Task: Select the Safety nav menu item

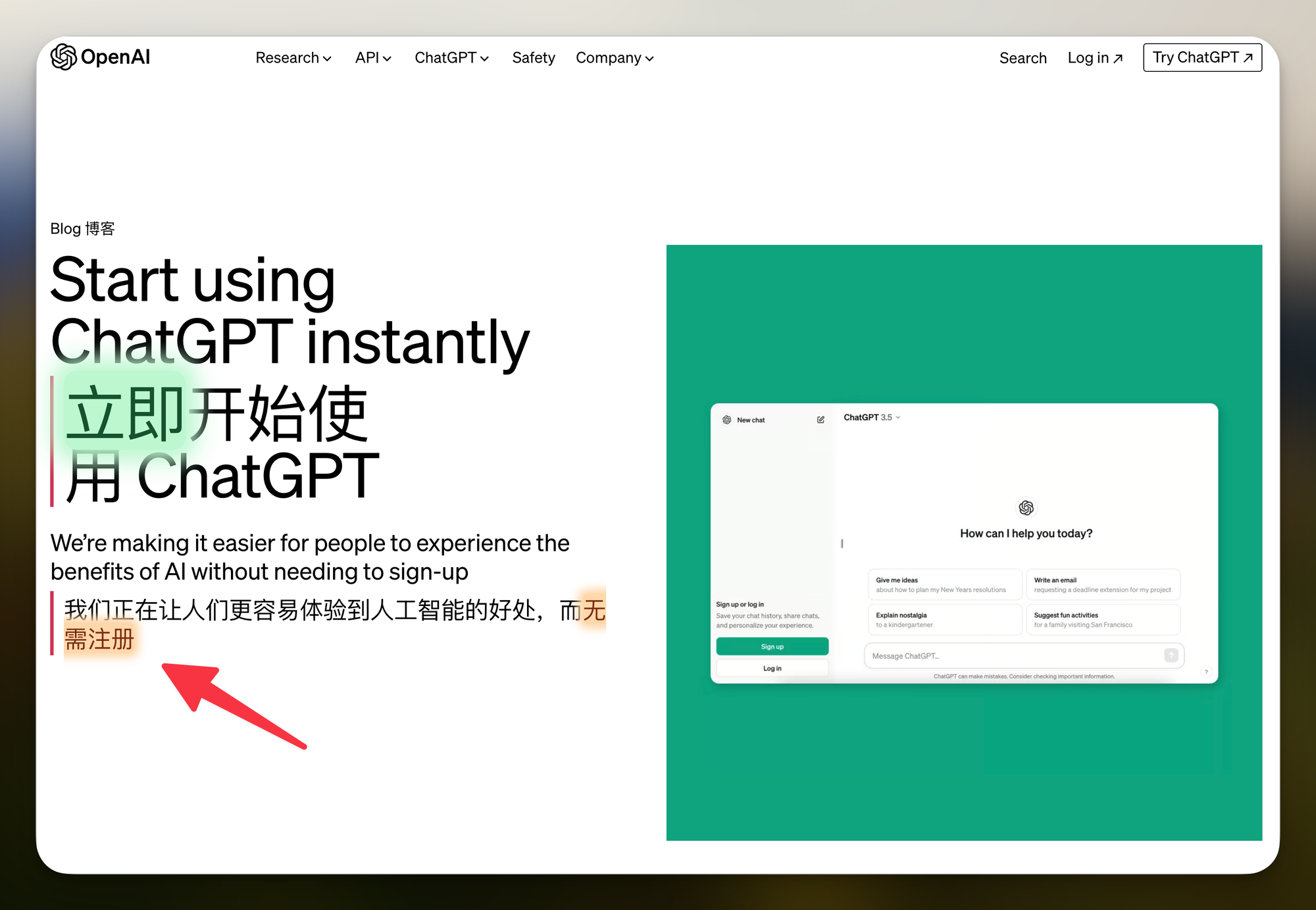Action: point(533,57)
